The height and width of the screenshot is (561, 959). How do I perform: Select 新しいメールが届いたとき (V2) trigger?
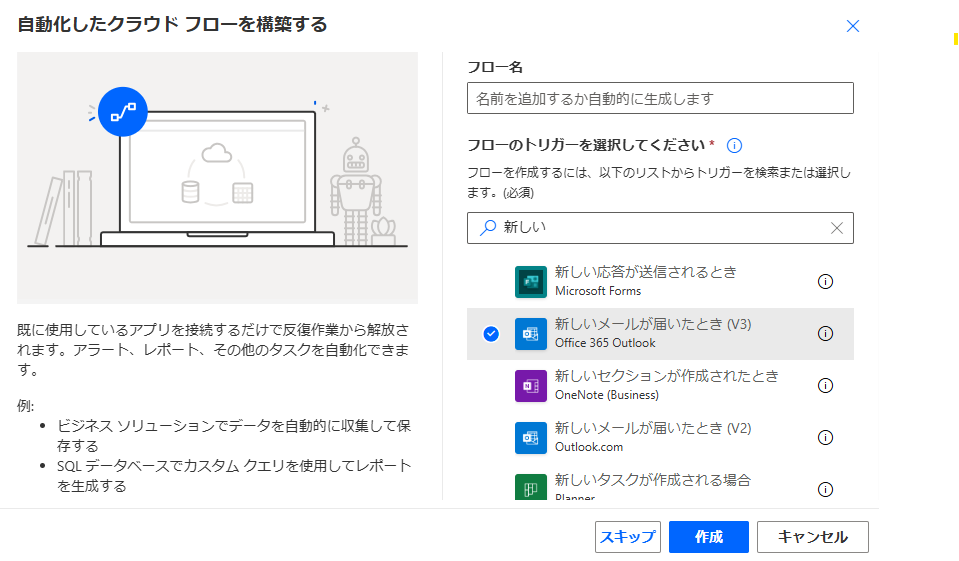coord(661,437)
